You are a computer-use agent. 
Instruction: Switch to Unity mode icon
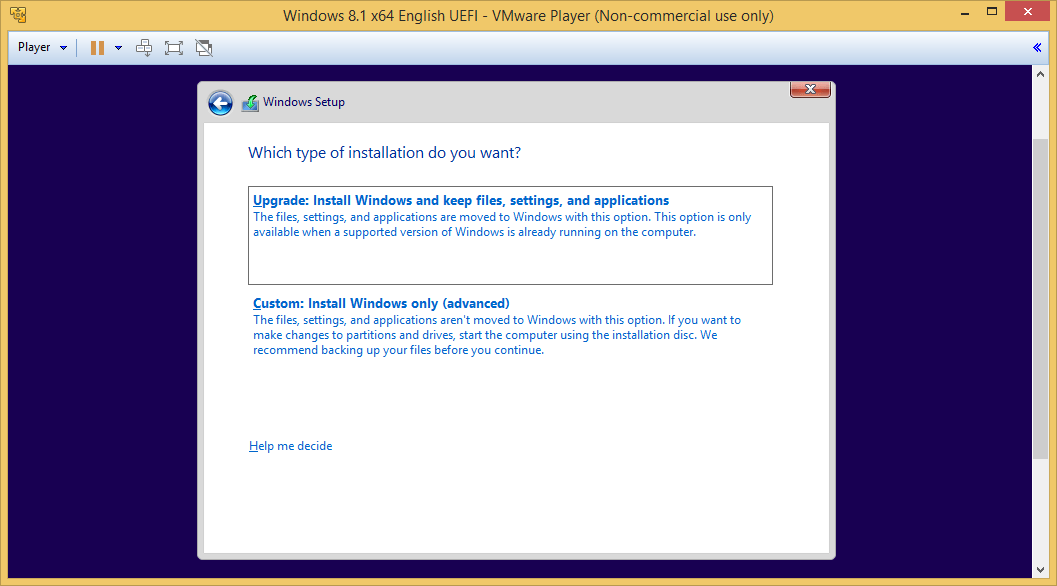tap(204, 48)
